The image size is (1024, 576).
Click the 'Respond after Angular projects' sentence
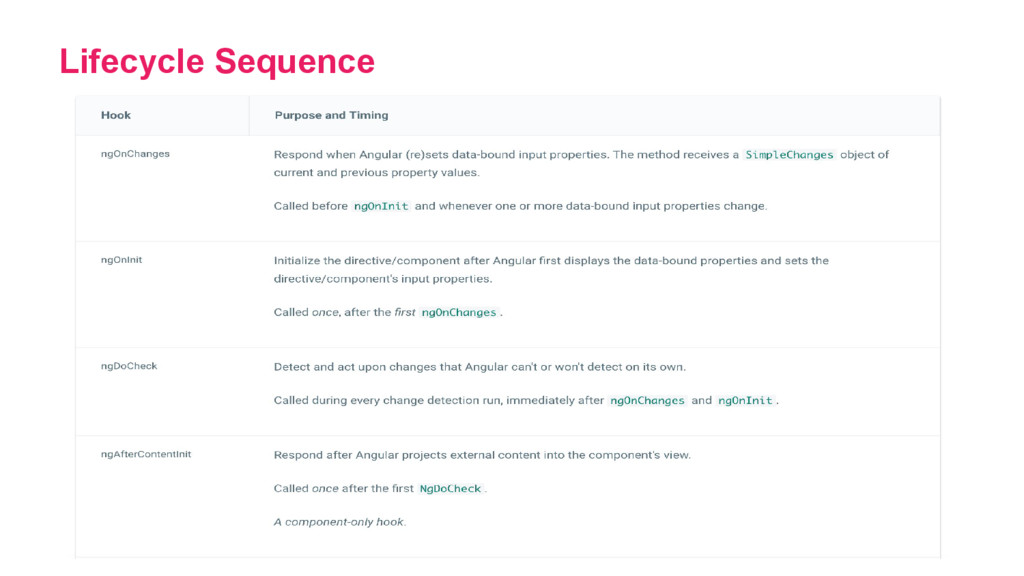point(482,455)
